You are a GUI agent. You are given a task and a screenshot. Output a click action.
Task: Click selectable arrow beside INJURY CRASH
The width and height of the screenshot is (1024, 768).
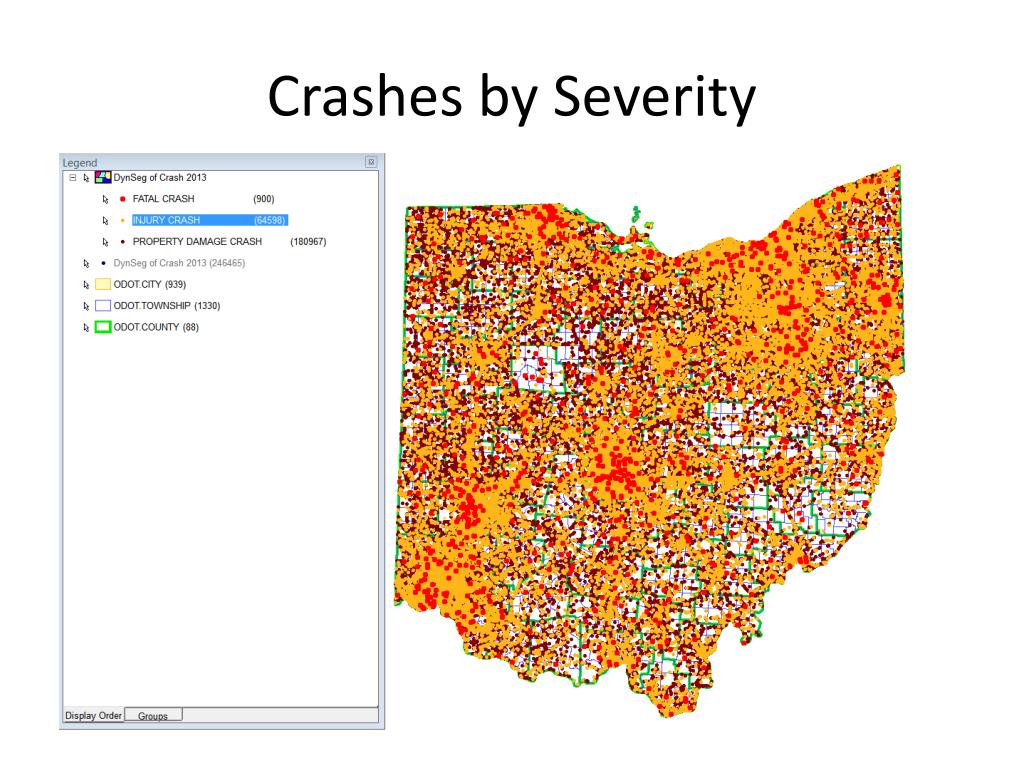tap(105, 221)
